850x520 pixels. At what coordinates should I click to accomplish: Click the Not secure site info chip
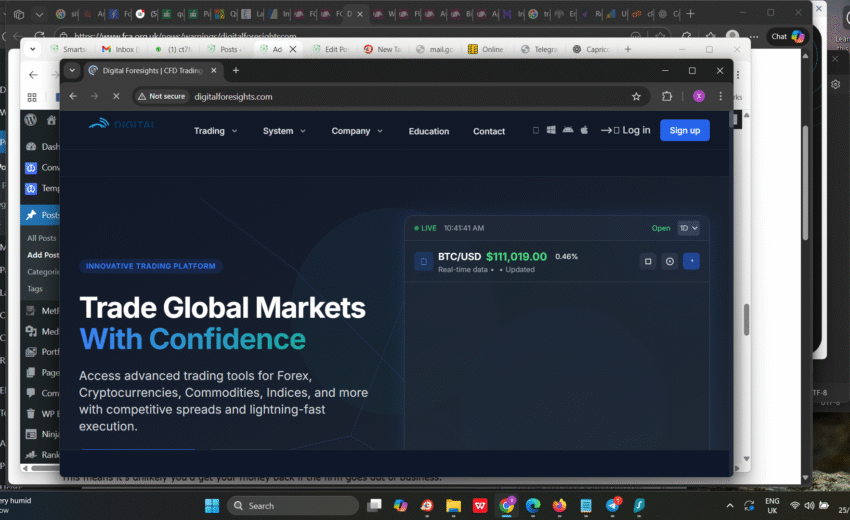pos(162,96)
